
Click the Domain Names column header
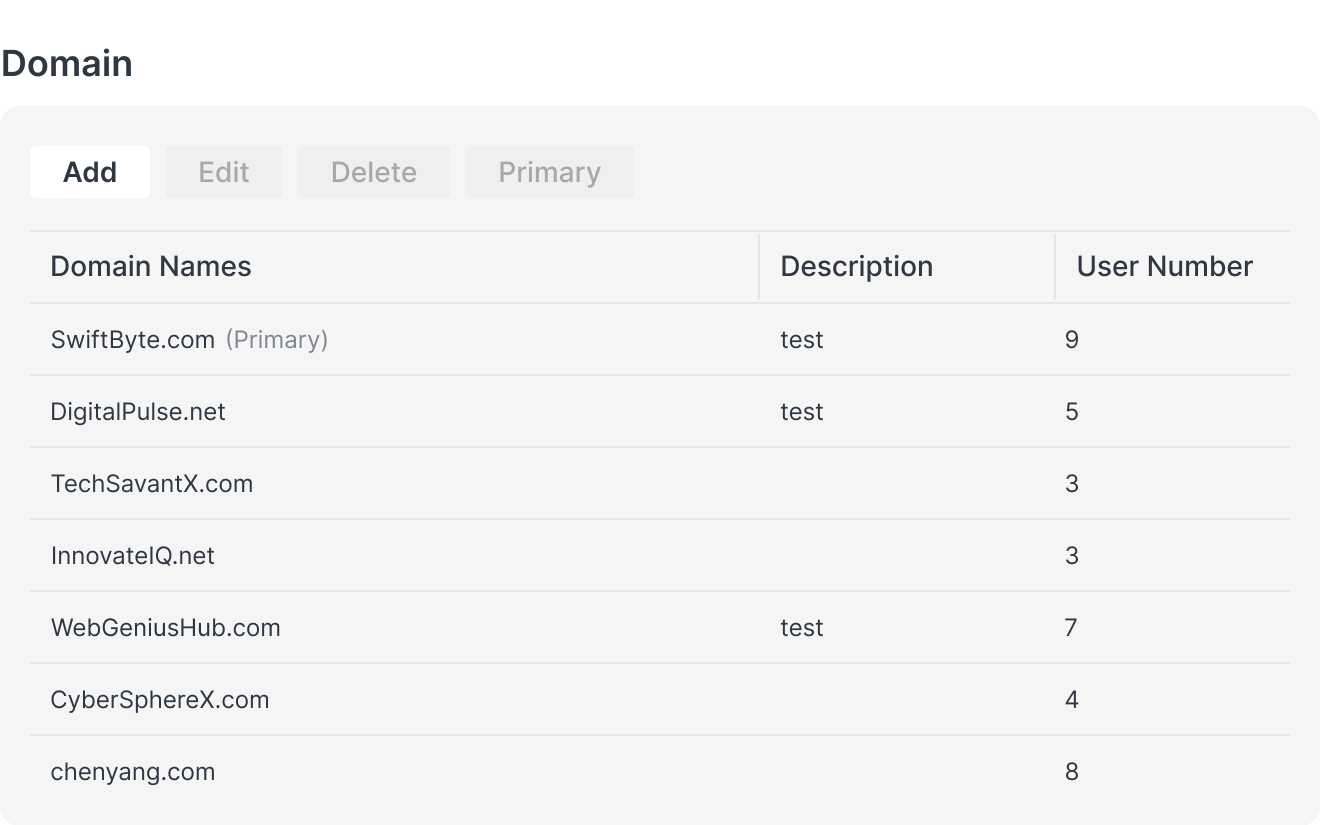tap(151, 266)
